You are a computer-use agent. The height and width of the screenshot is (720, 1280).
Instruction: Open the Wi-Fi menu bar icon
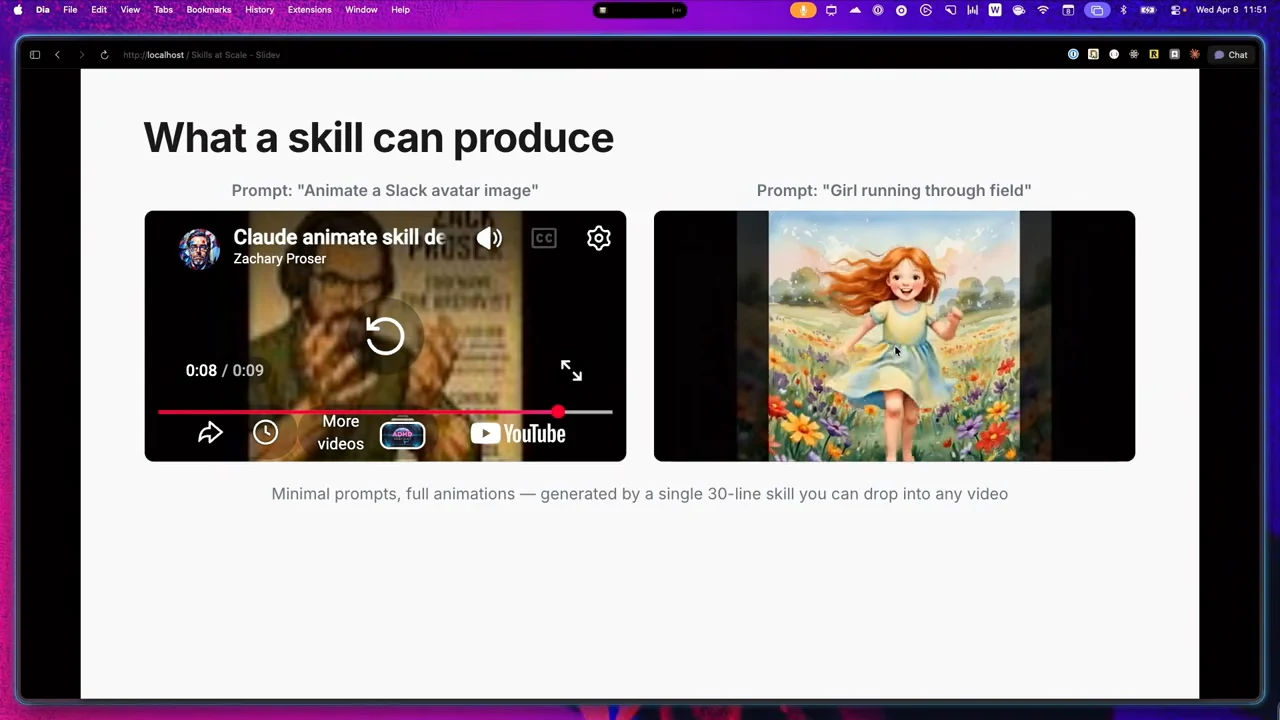click(1043, 10)
